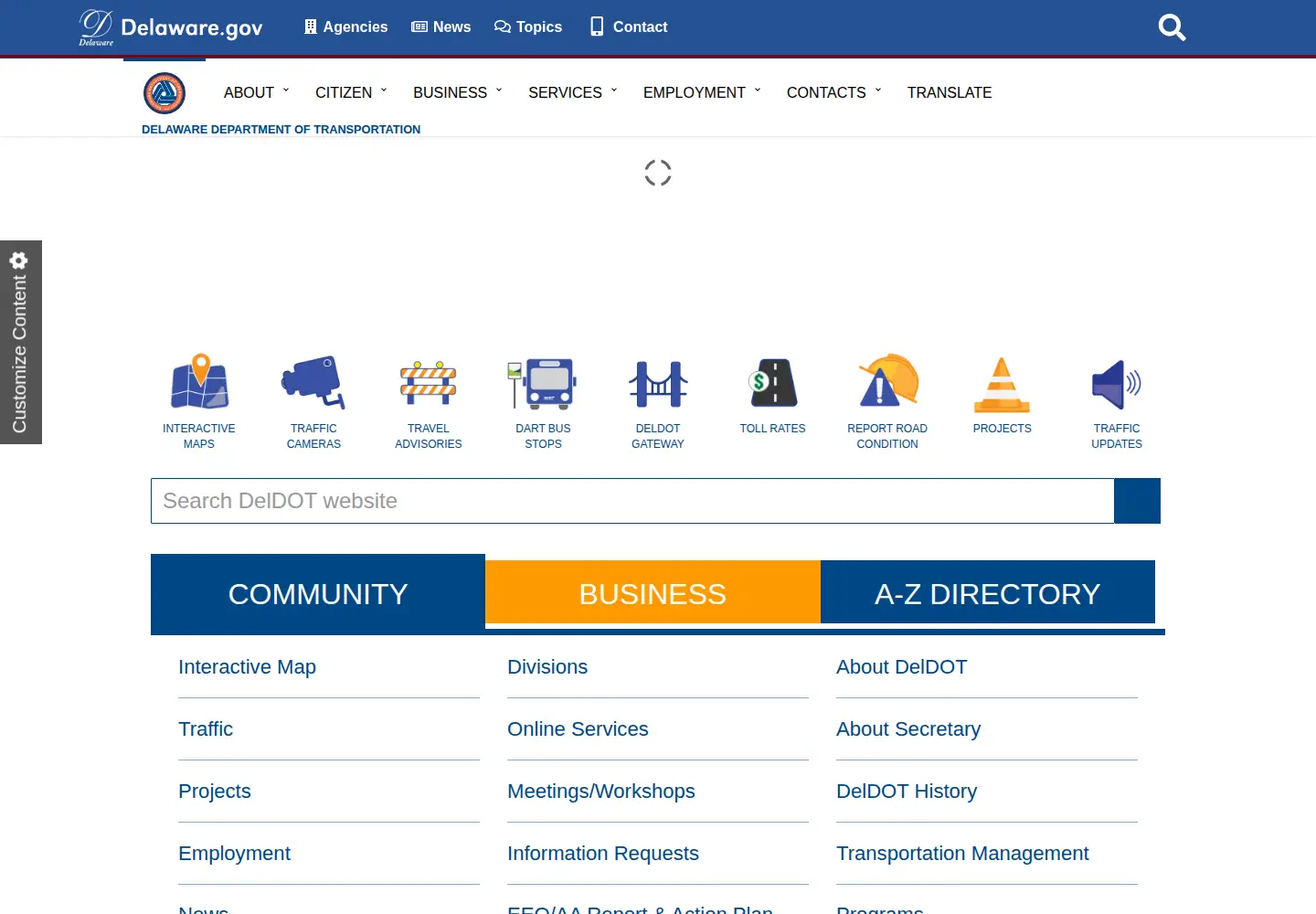This screenshot has height=914, width=1316.
Task: Click the TRANSLATE menu item
Action: click(x=950, y=92)
